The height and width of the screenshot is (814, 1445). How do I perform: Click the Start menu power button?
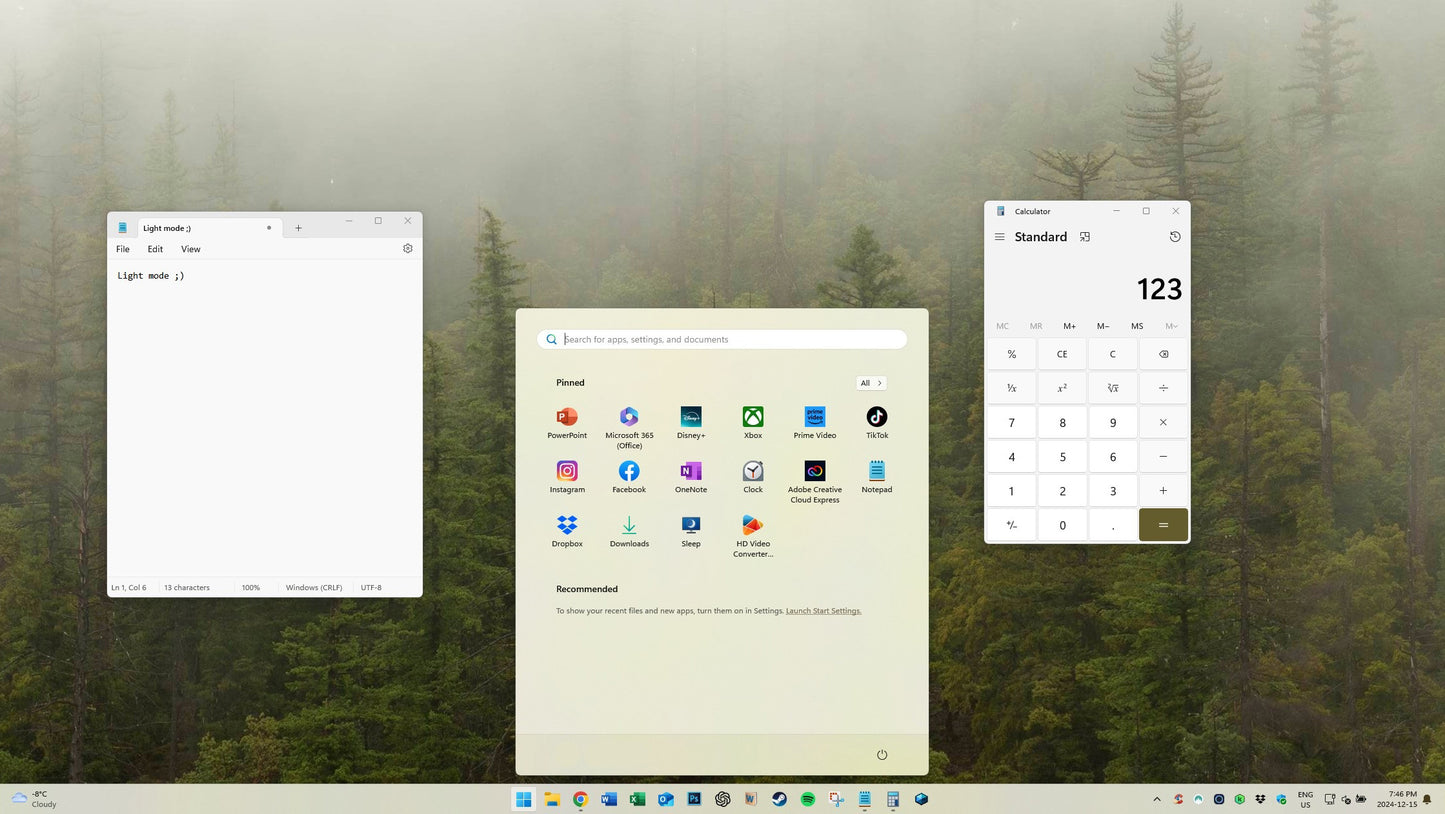point(882,755)
